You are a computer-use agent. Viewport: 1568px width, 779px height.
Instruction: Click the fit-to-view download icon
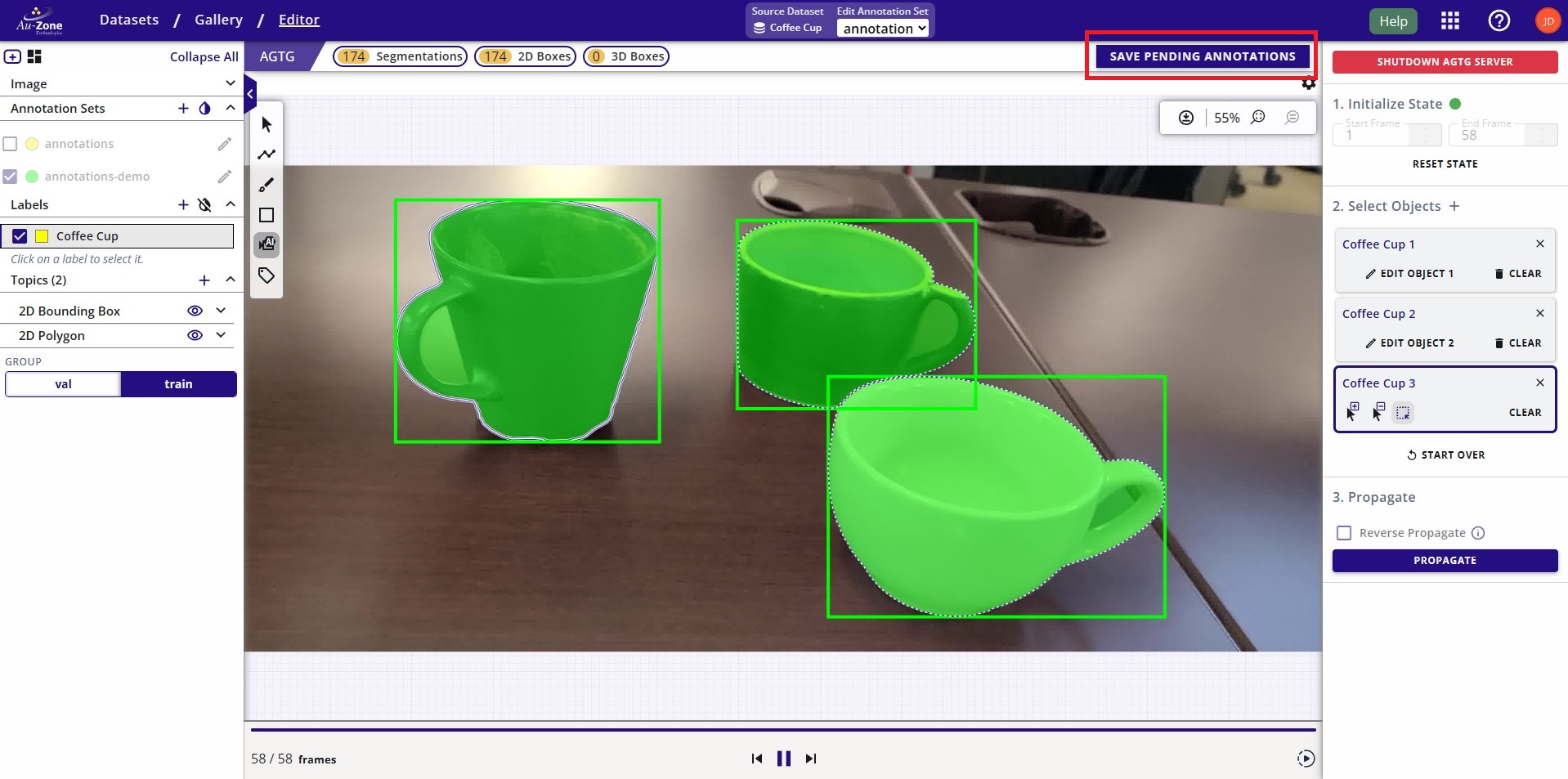(x=1186, y=118)
